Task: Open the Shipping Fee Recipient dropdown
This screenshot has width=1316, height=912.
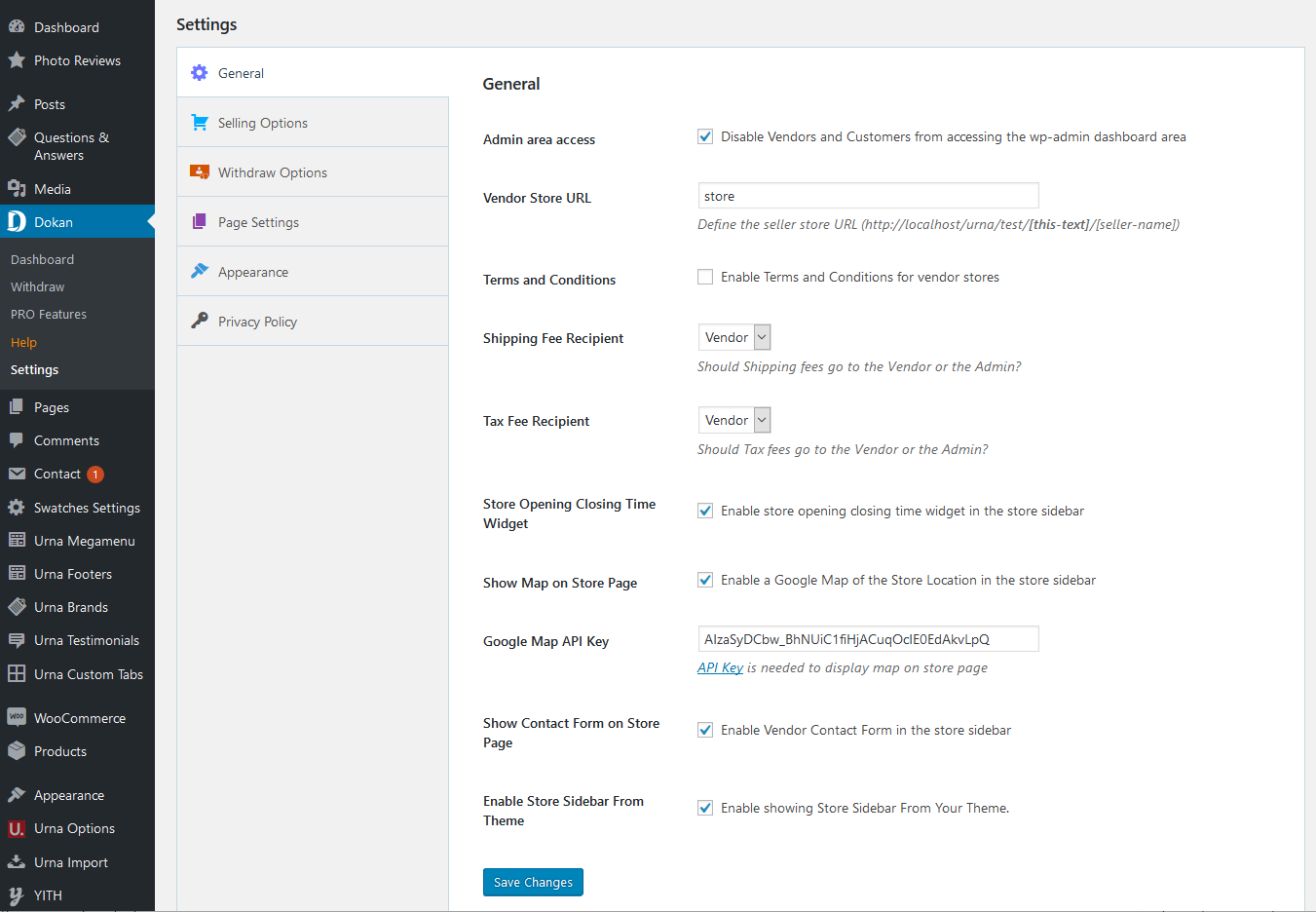Action: click(x=734, y=337)
